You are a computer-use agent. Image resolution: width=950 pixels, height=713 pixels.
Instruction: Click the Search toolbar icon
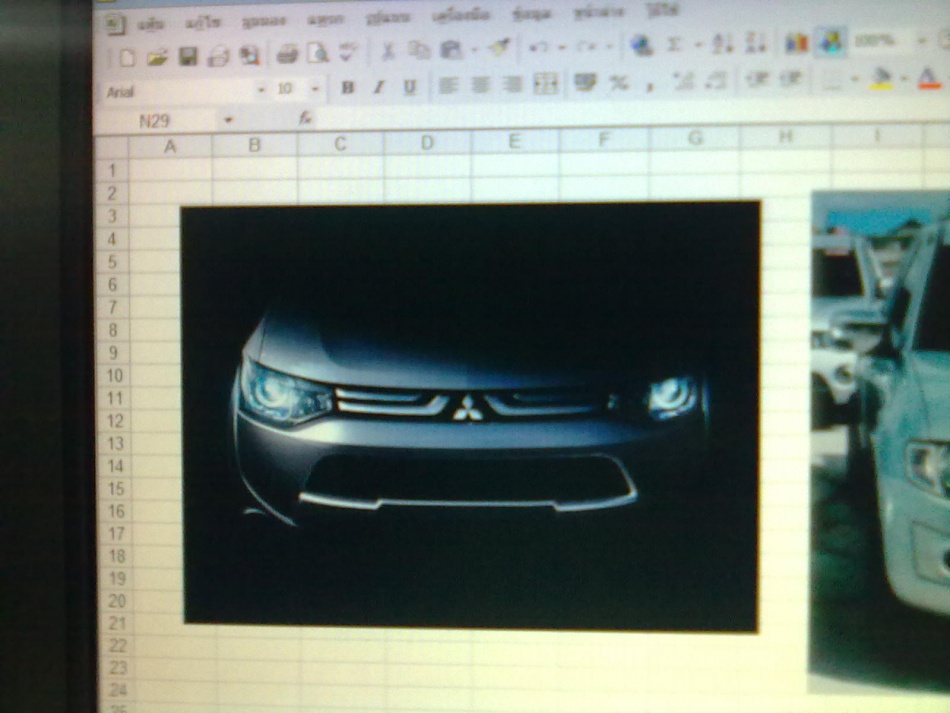point(249,56)
